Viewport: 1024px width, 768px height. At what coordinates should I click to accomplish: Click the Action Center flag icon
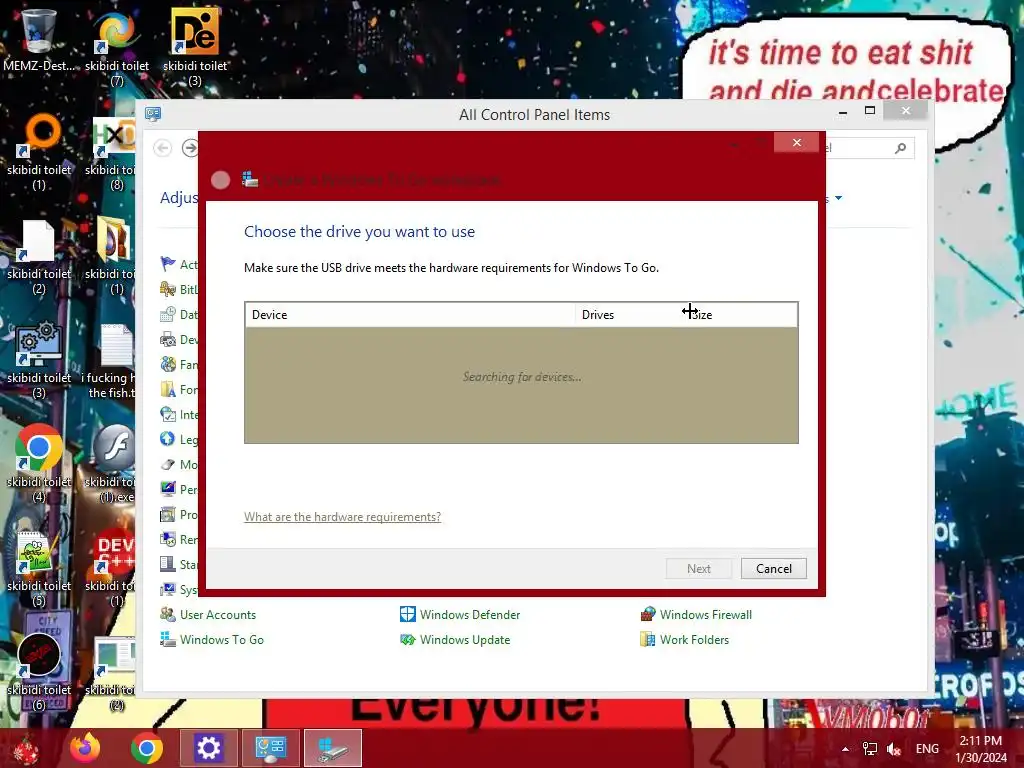coord(168,263)
